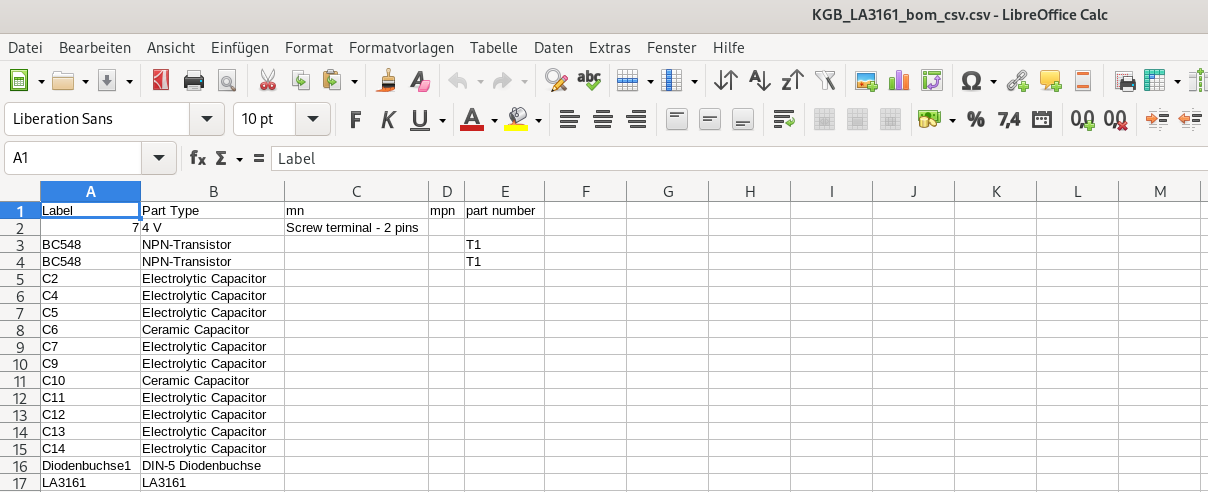Toggle the center horizontally alignment
This screenshot has width=1208, height=492.
(x=603, y=120)
